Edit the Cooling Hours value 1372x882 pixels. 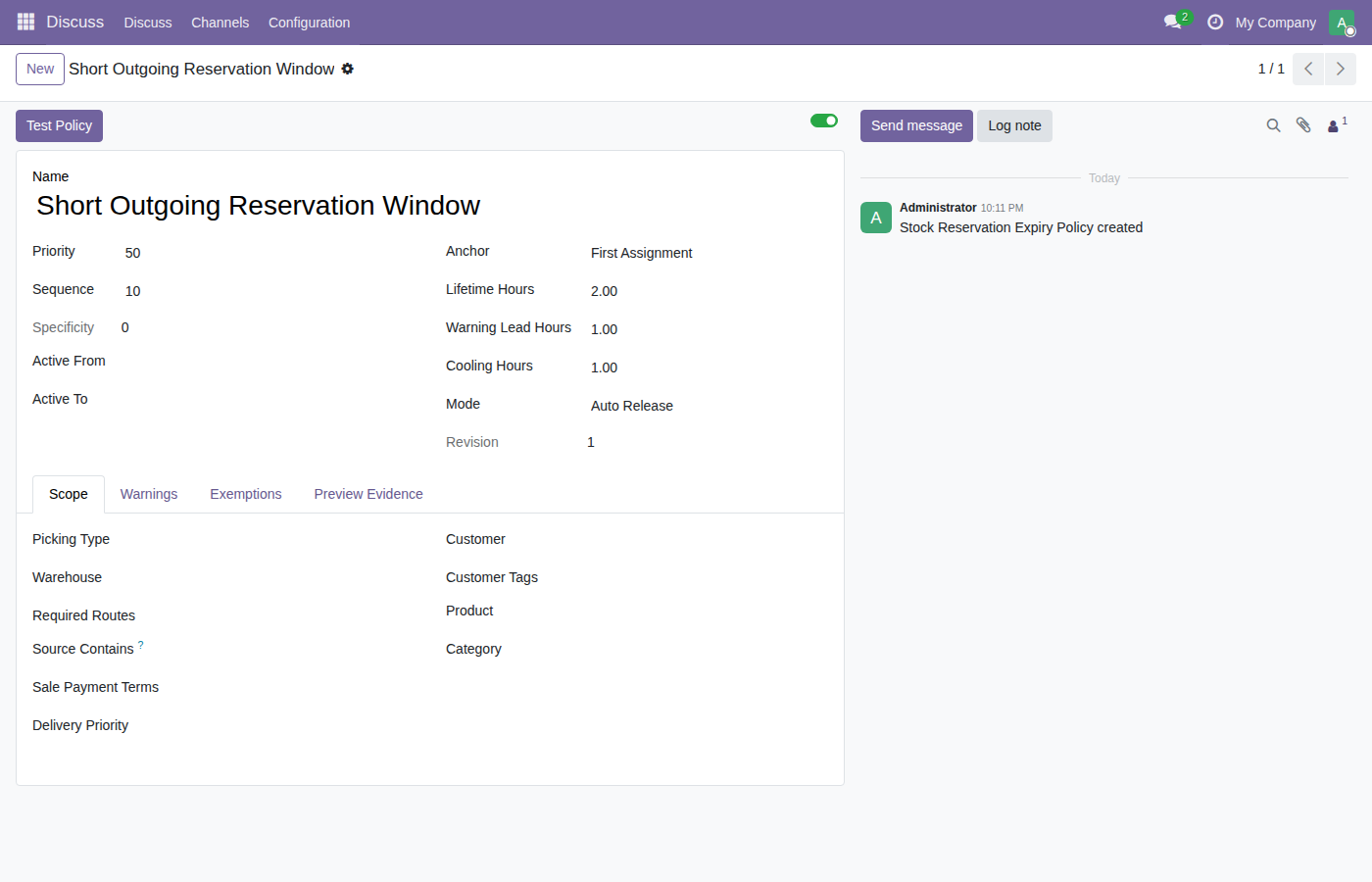pyautogui.click(x=708, y=367)
